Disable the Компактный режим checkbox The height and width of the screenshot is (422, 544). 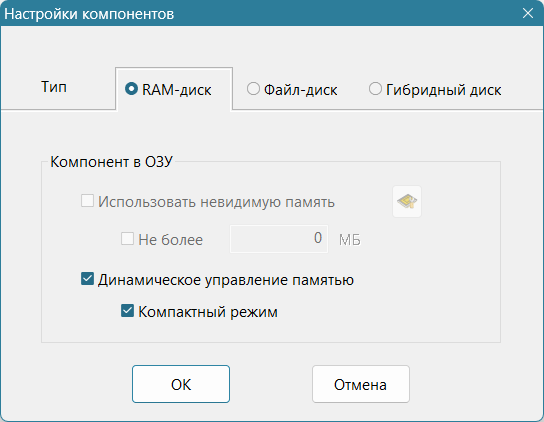coord(127,311)
